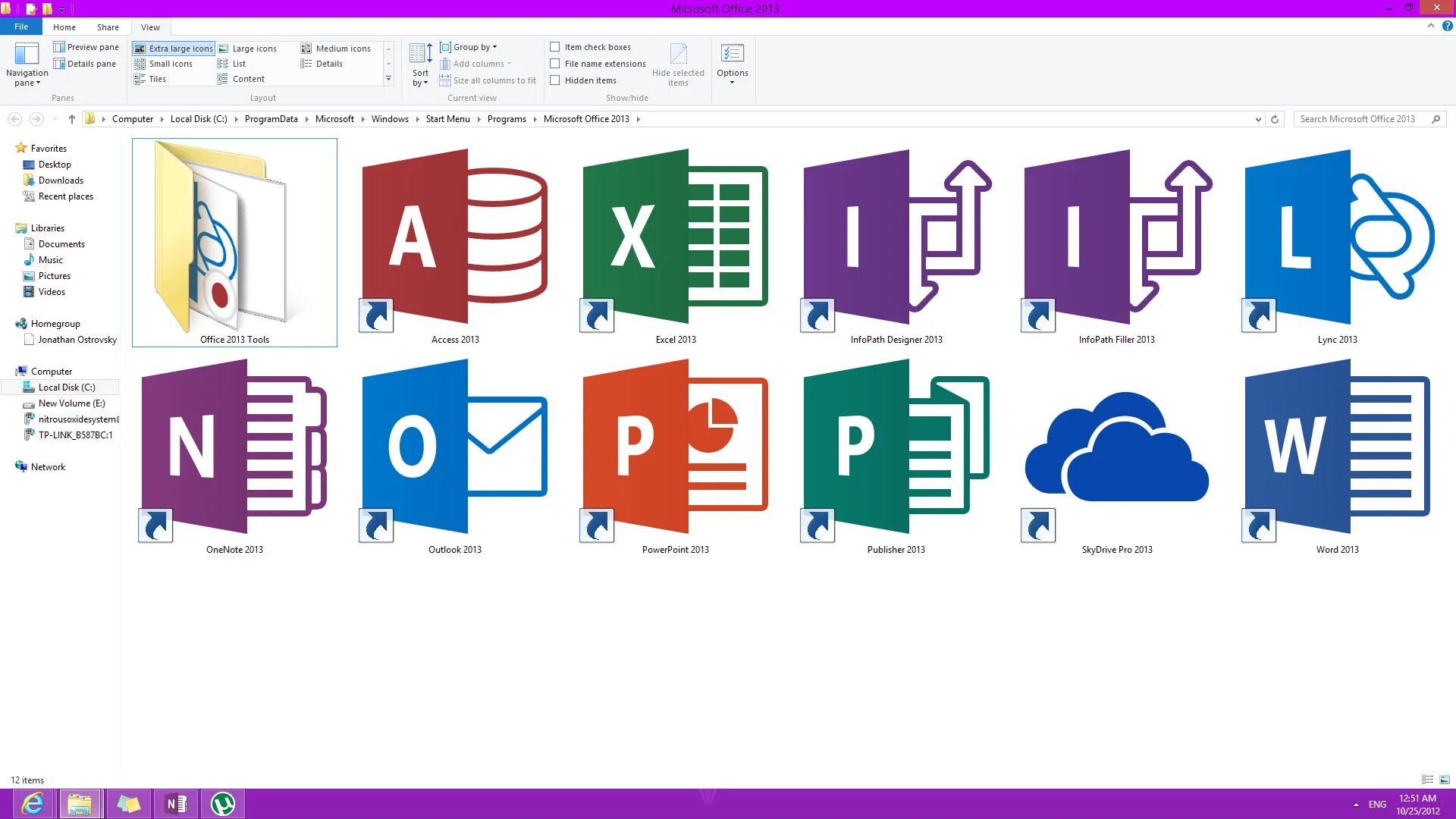Toggle Item check boxes visibility
Image resolution: width=1456 pixels, height=819 pixels.
[554, 47]
